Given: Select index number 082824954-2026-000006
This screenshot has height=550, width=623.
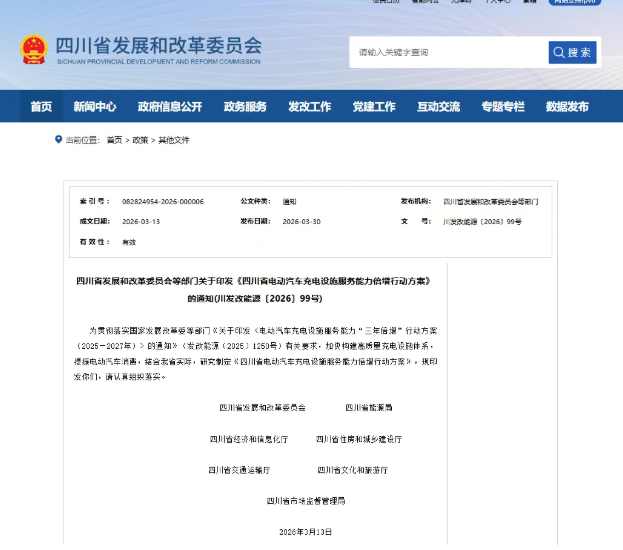Looking at the screenshot, I should pyautogui.click(x=163, y=201).
